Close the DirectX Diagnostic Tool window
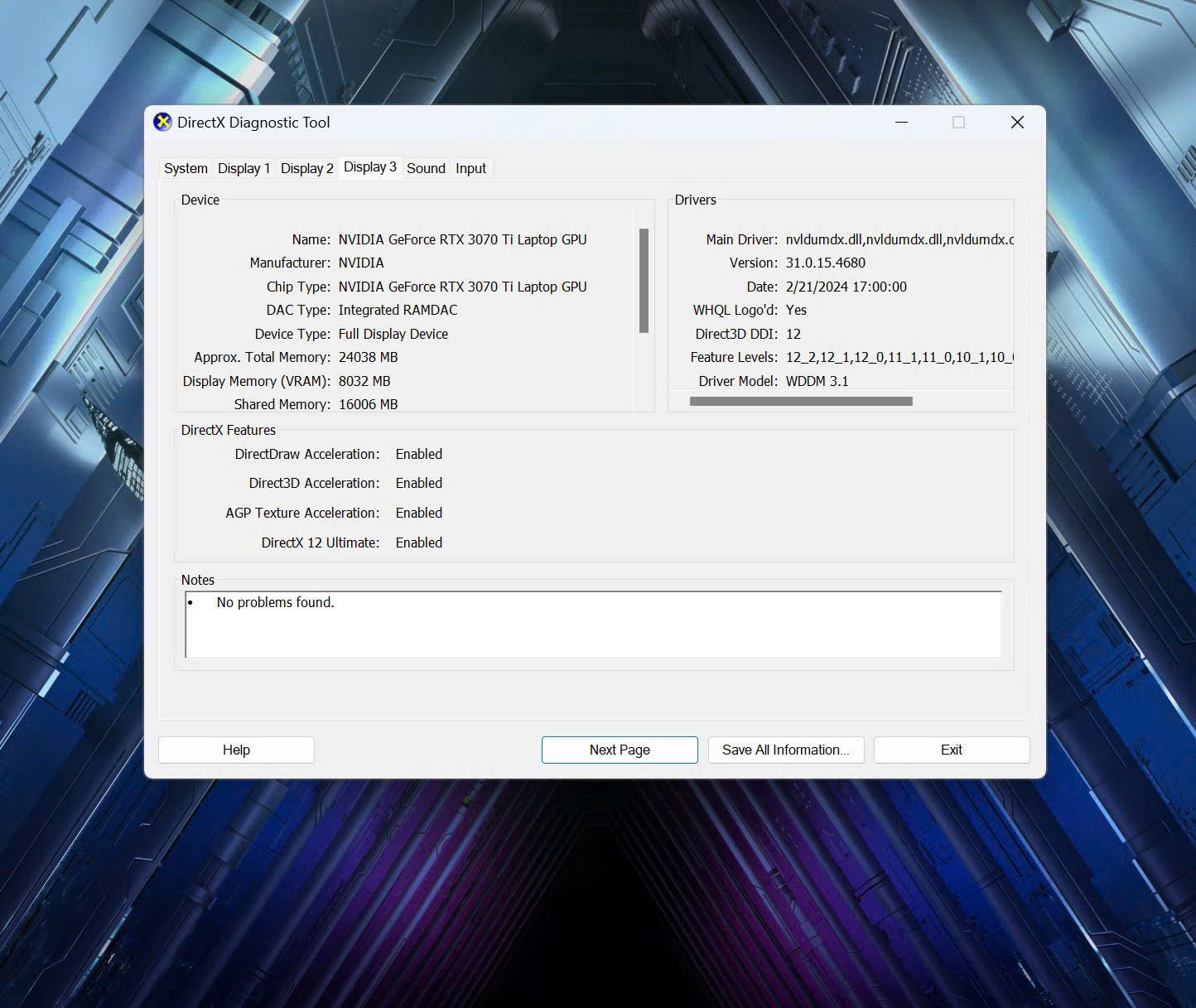This screenshot has height=1008, width=1196. click(x=1017, y=123)
